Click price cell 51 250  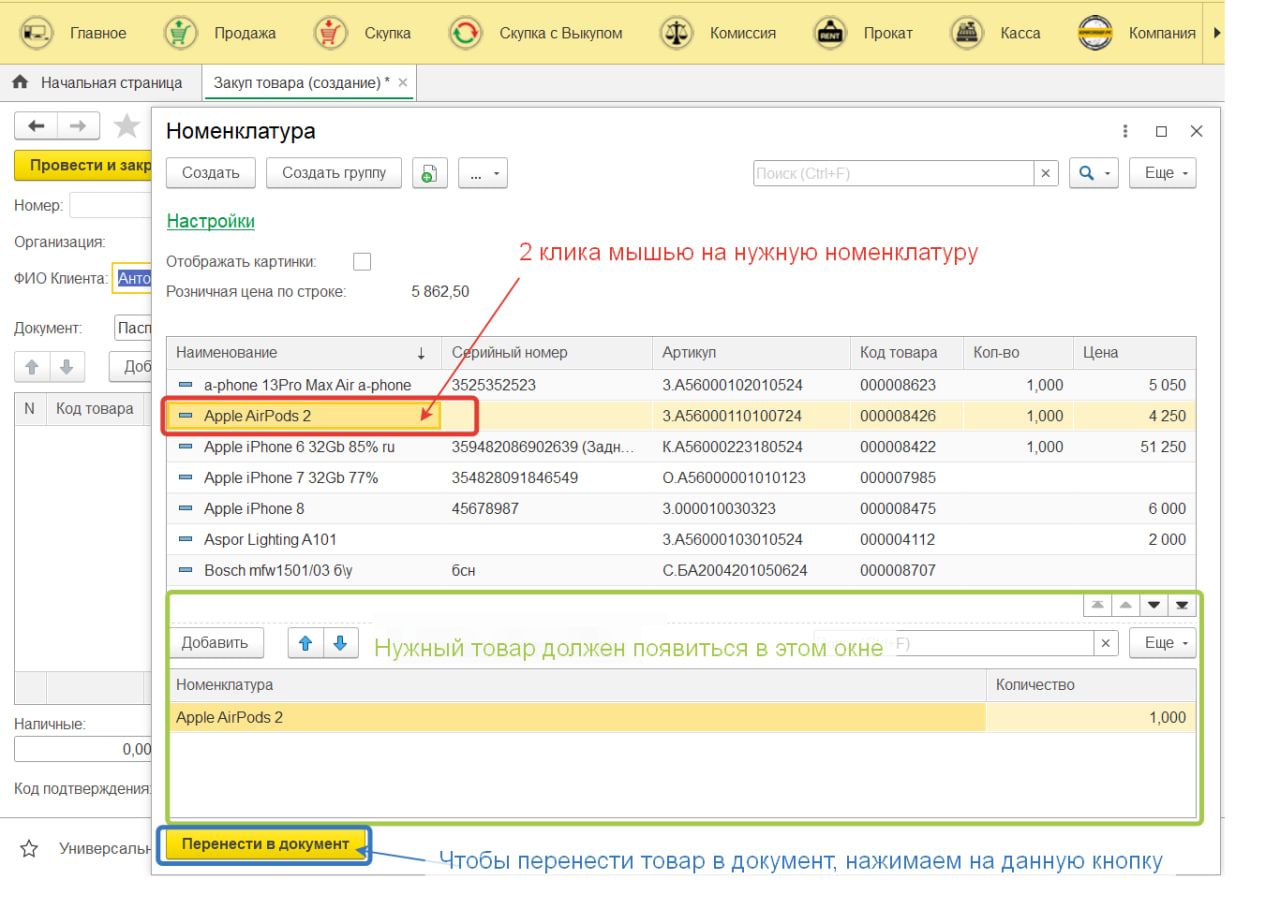[1135, 447]
